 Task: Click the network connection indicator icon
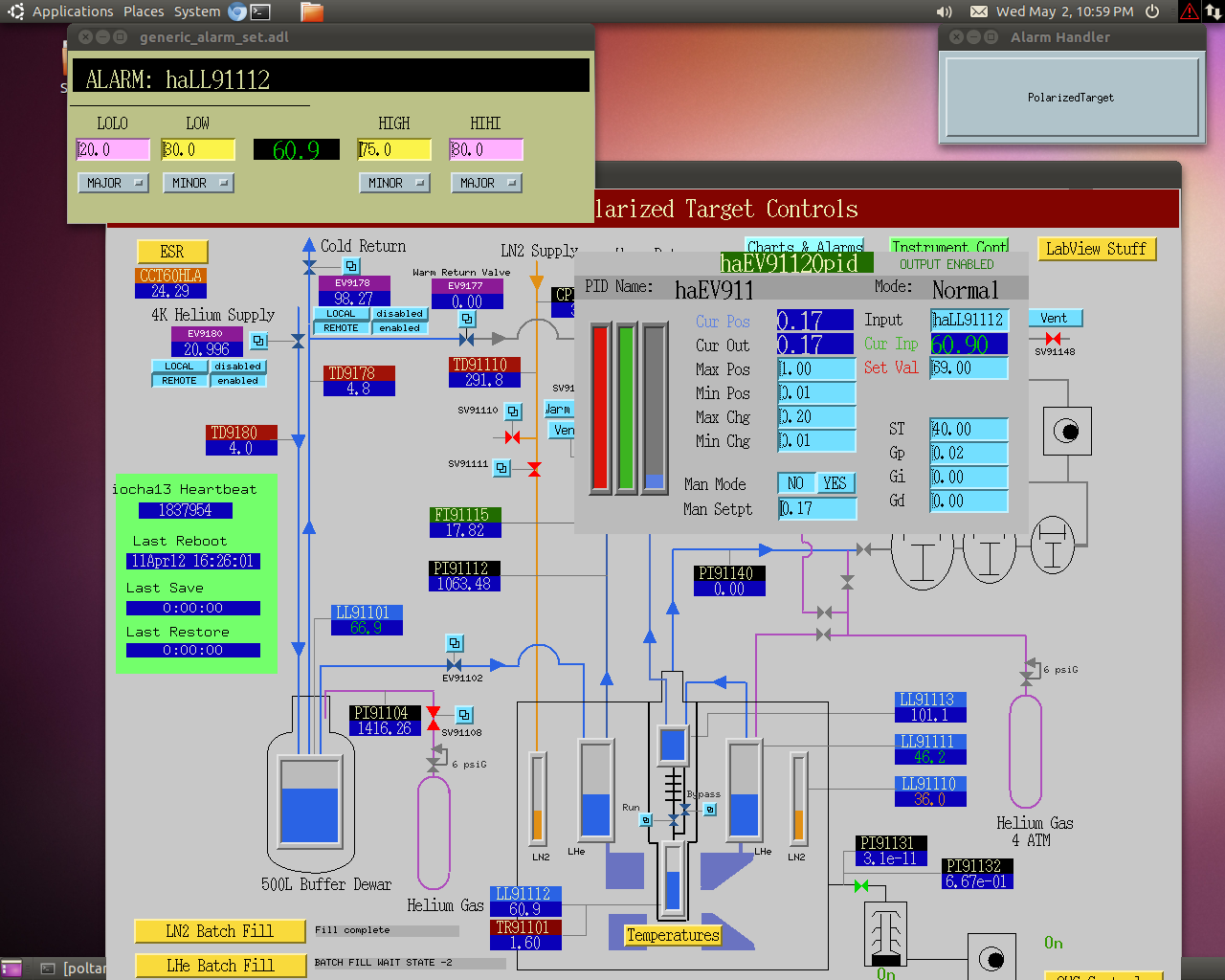1213,11
